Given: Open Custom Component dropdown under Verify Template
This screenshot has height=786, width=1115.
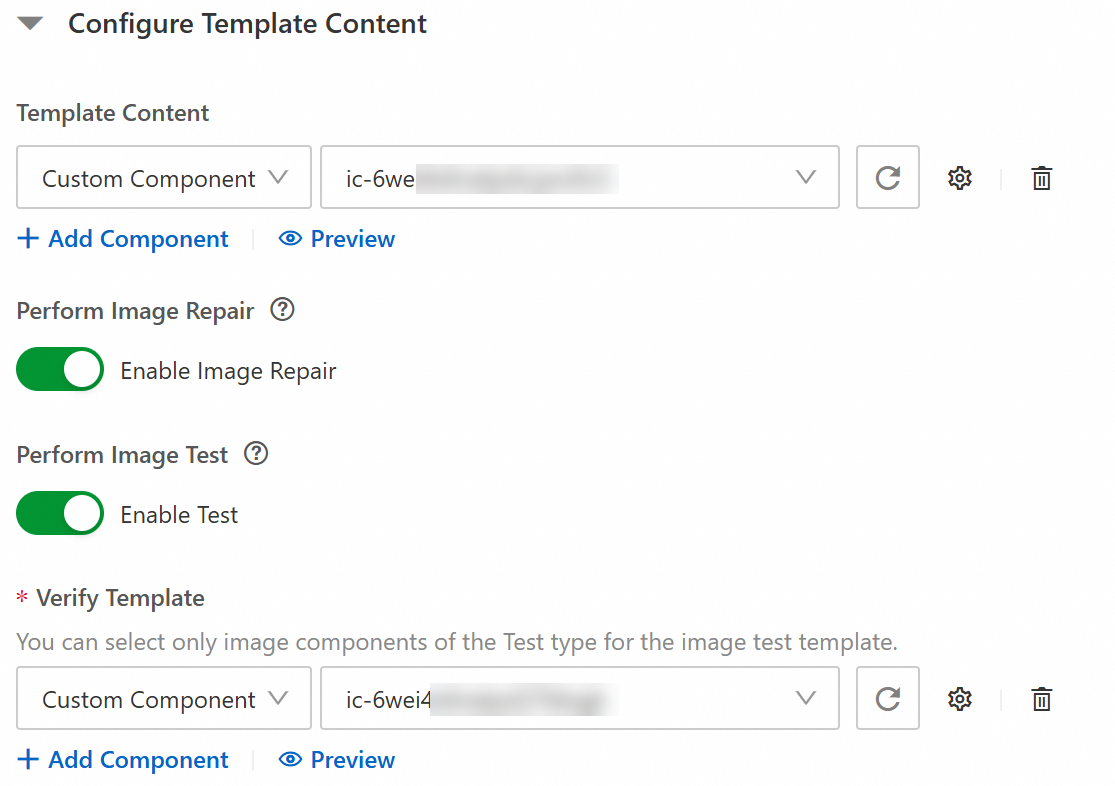Looking at the screenshot, I should pyautogui.click(x=164, y=699).
